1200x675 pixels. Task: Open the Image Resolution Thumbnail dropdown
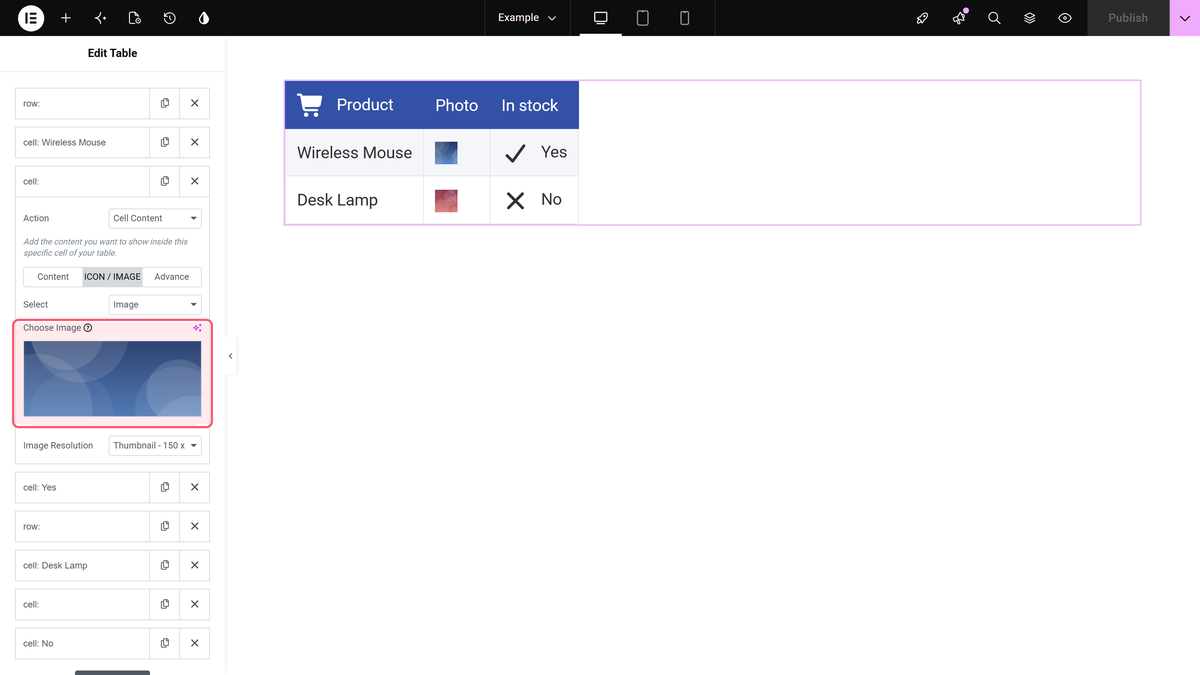(x=155, y=445)
